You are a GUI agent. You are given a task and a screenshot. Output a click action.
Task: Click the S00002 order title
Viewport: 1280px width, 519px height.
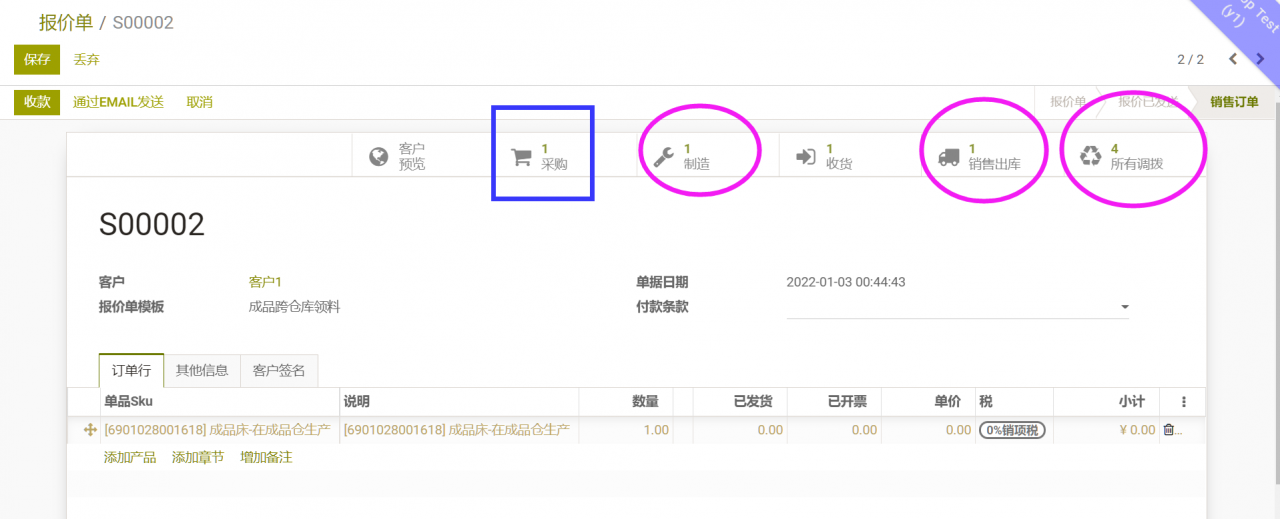click(x=152, y=225)
